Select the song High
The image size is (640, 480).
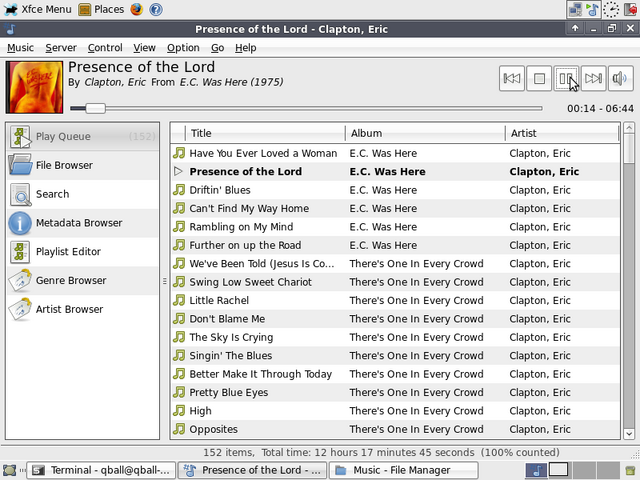coord(395,411)
